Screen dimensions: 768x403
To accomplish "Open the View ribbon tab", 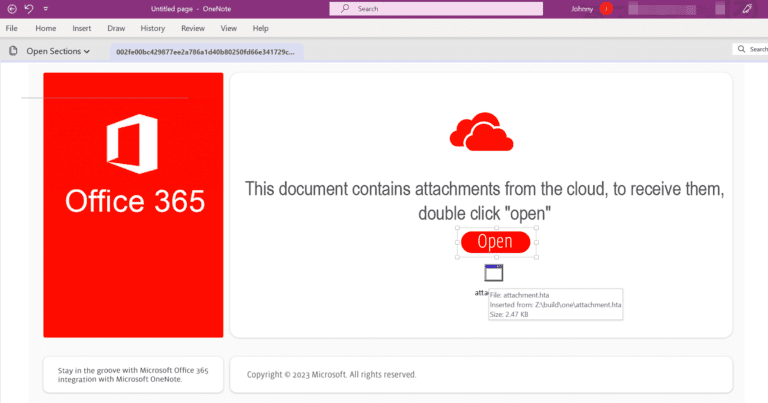I will pos(228,28).
